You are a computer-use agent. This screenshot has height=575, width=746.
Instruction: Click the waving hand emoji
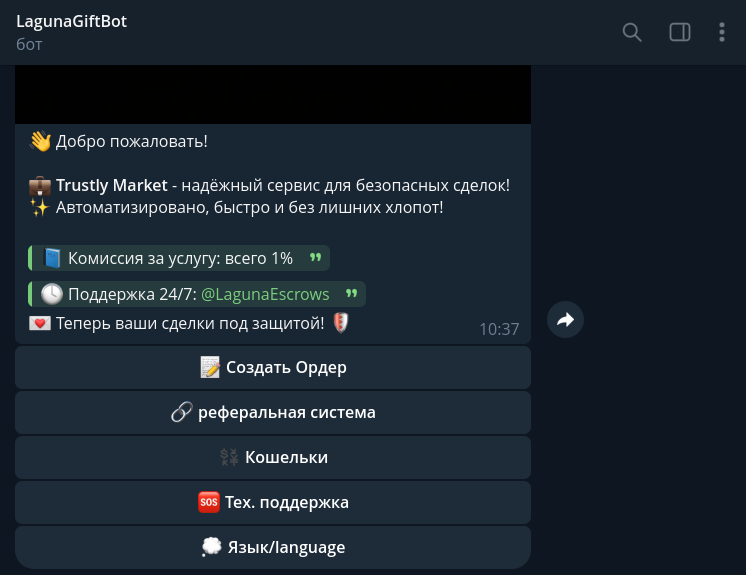(40, 141)
